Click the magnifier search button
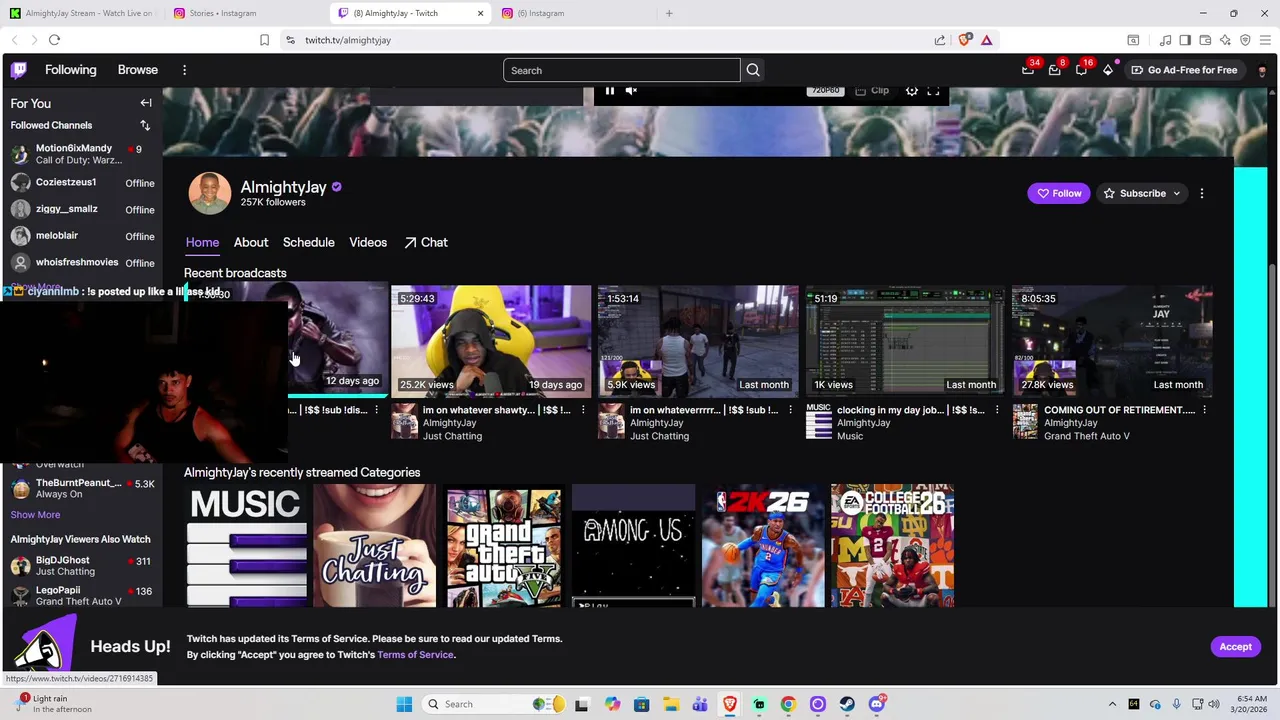This screenshot has height=720, width=1280. (x=753, y=70)
